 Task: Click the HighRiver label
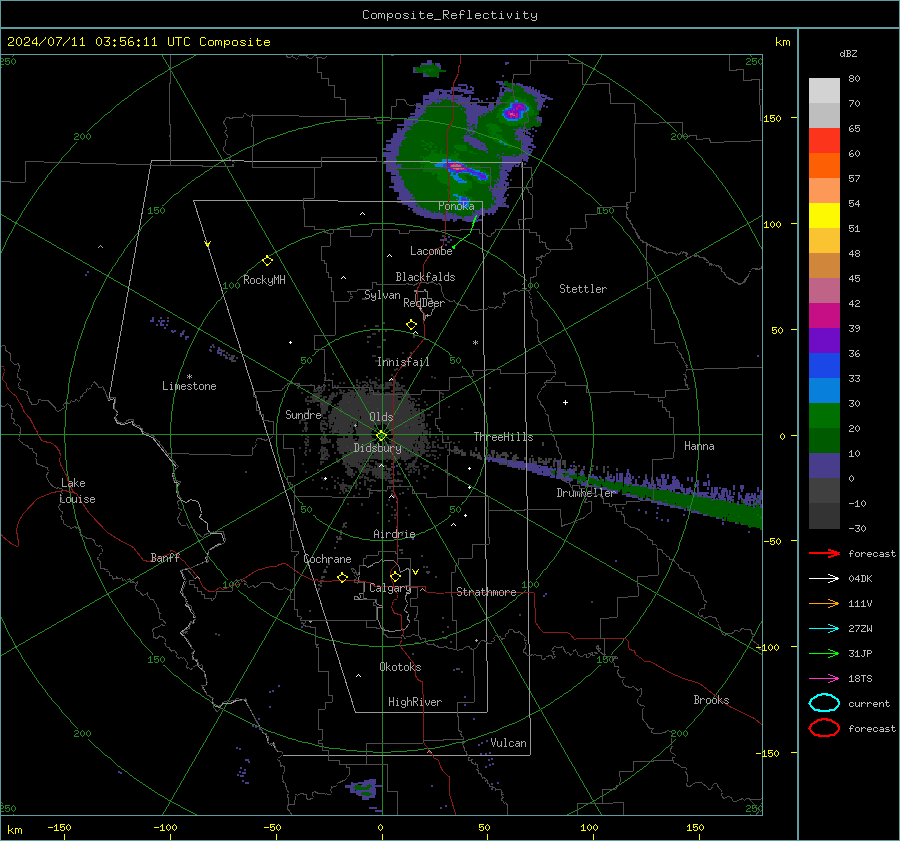415,702
